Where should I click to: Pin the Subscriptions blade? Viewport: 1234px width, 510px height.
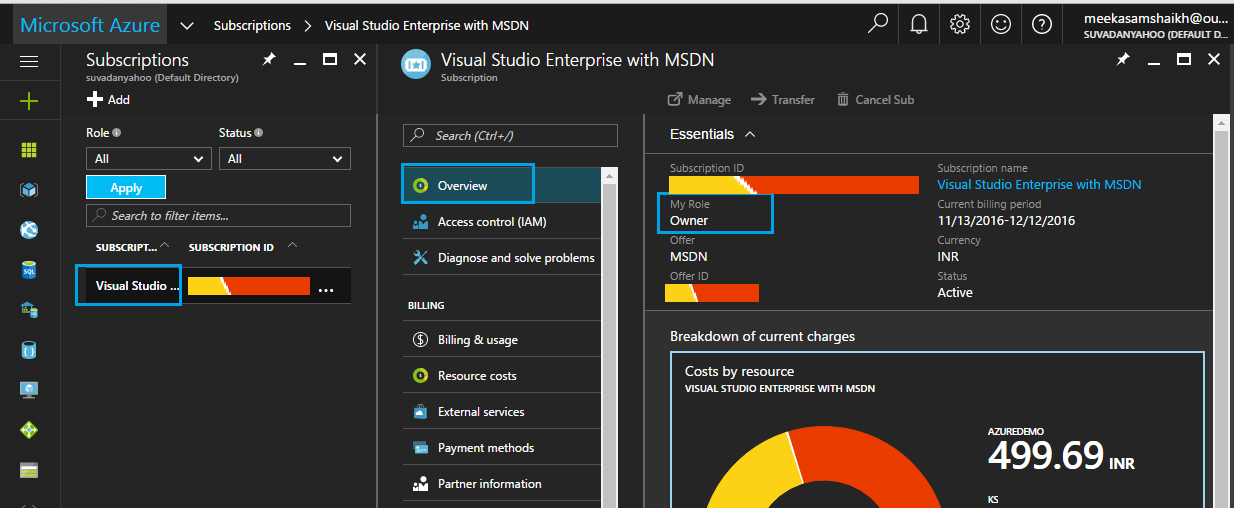268,60
